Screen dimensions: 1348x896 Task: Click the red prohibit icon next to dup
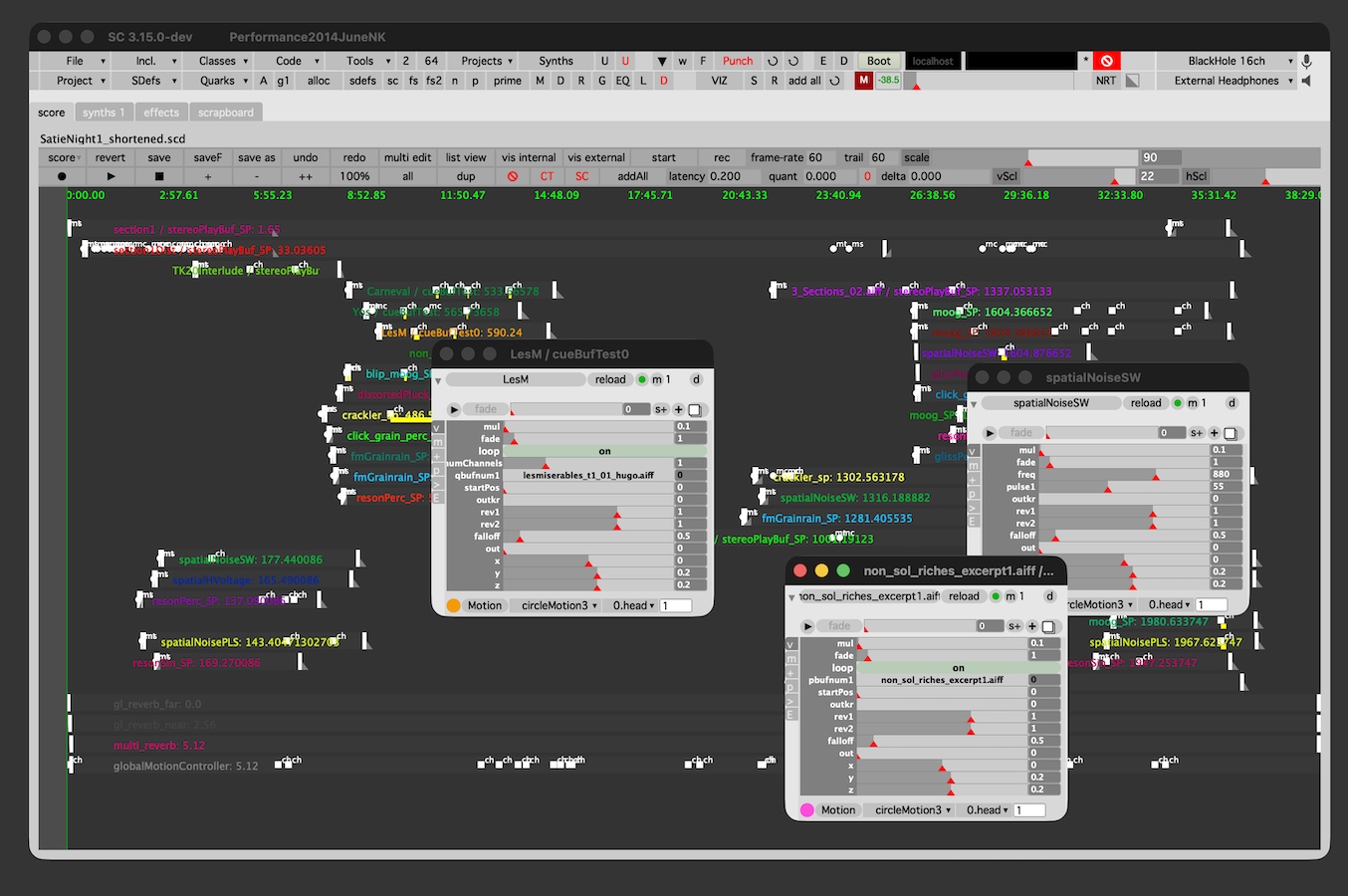tap(513, 176)
